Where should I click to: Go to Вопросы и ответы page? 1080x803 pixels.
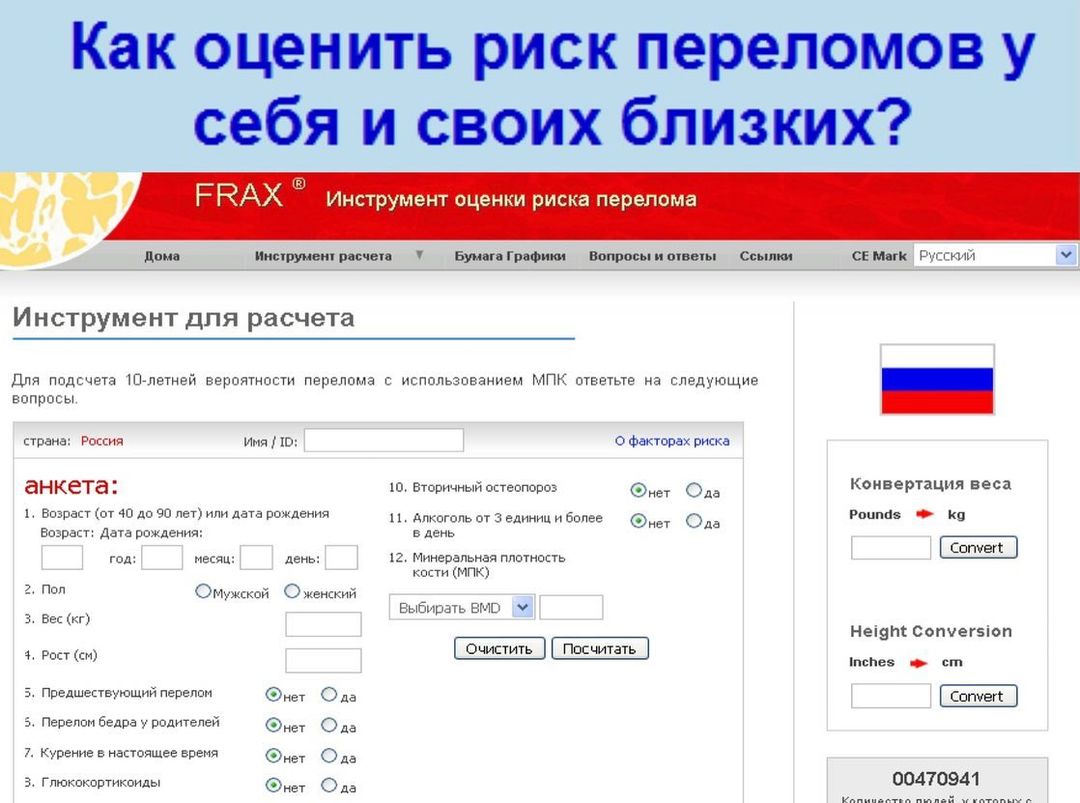(652, 256)
